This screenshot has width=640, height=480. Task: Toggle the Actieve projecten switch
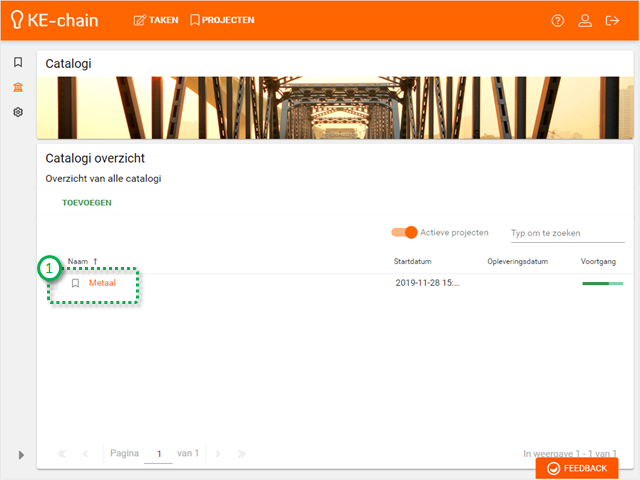[x=404, y=232]
